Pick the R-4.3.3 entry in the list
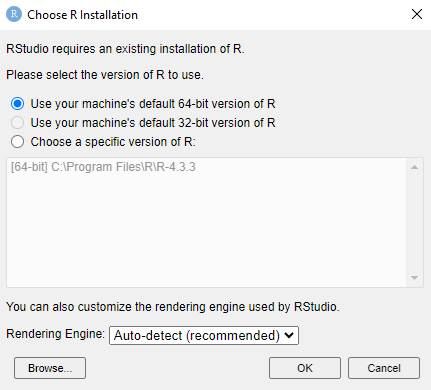 [103, 167]
